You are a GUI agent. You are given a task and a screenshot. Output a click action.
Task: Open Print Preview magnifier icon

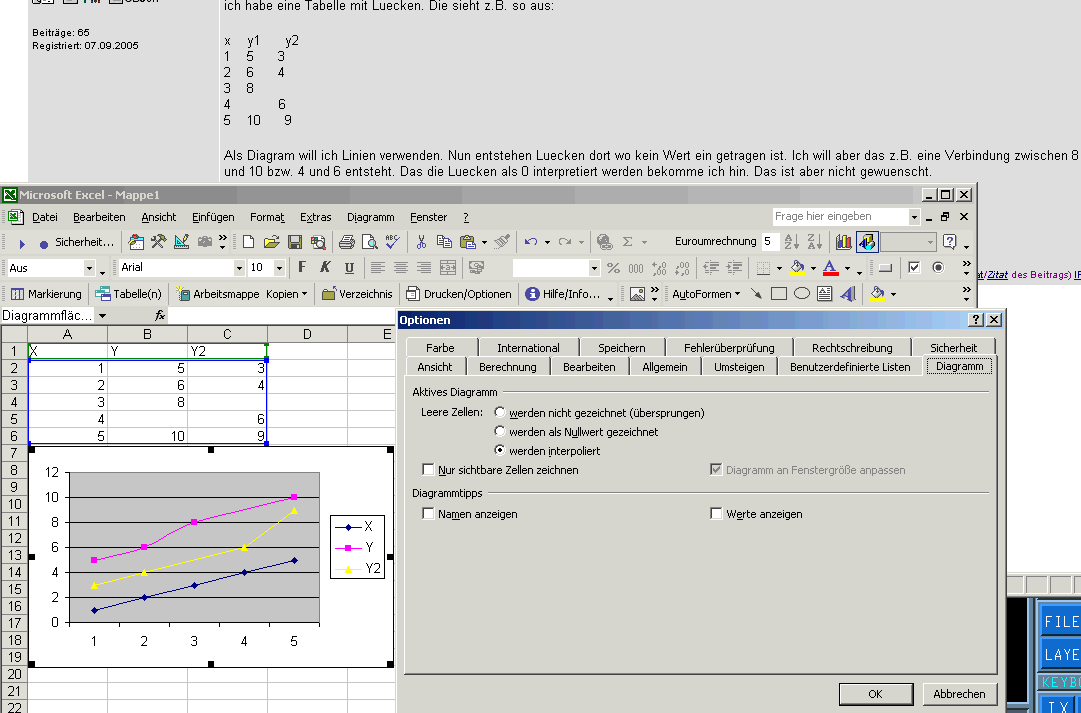370,242
